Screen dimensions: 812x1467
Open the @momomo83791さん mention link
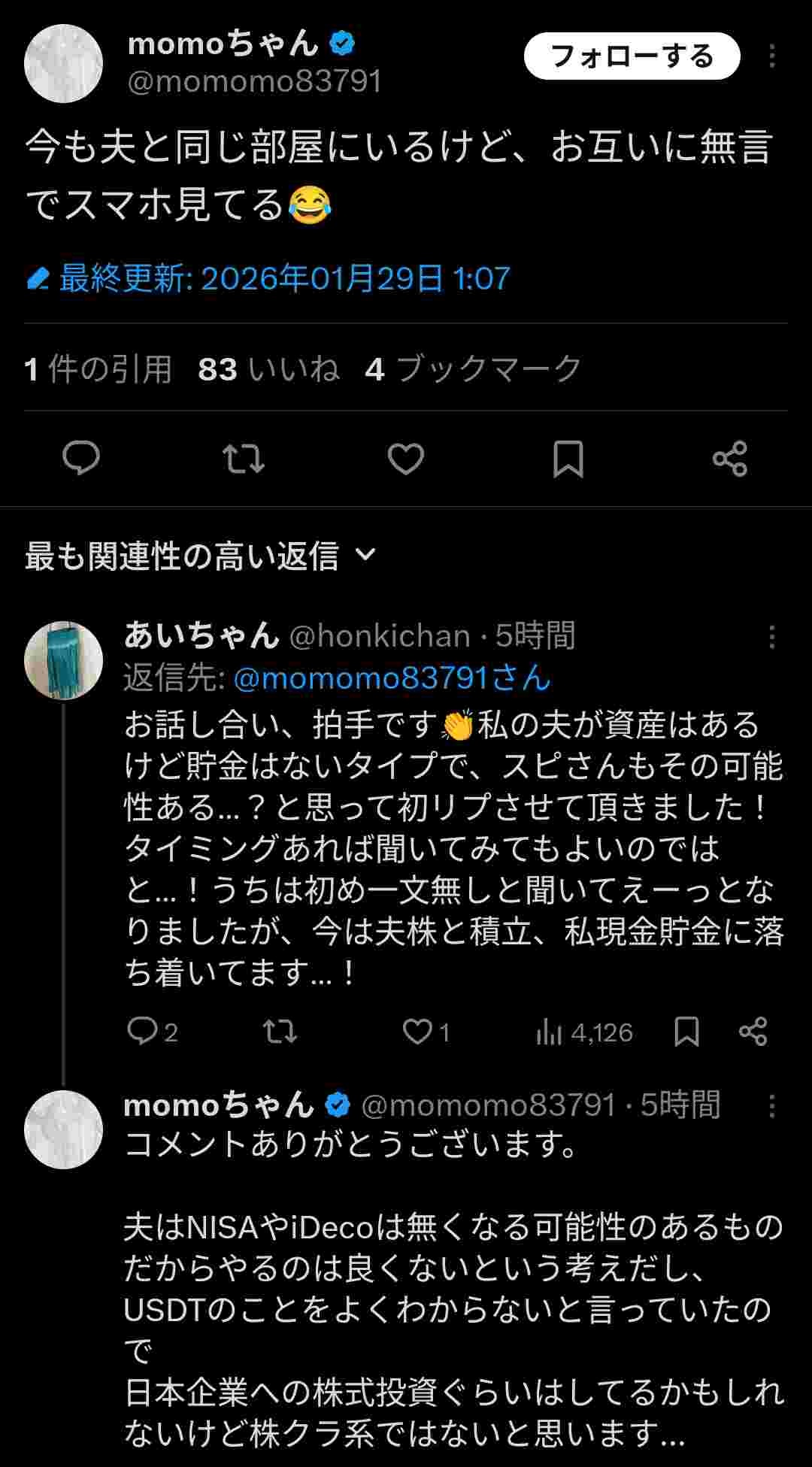392,678
